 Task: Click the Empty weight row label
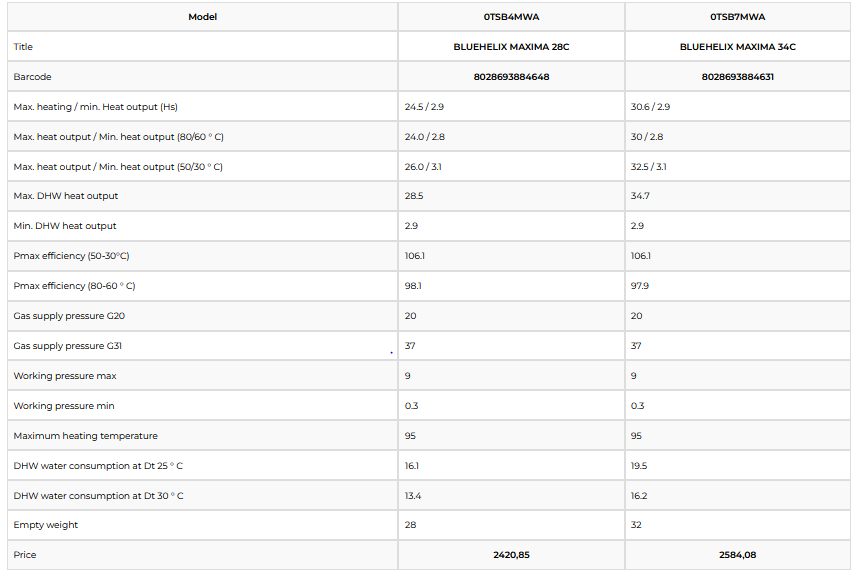point(45,525)
